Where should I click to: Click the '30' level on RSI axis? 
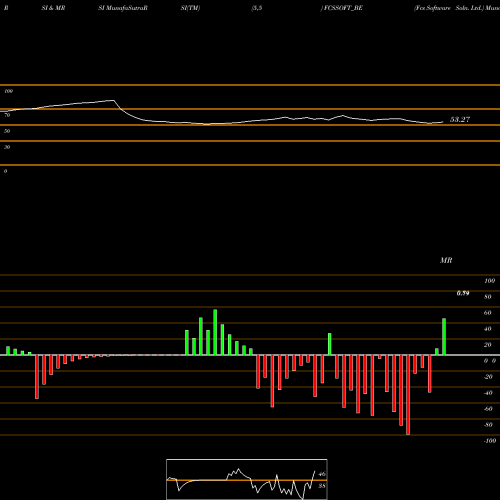(x=7, y=147)
